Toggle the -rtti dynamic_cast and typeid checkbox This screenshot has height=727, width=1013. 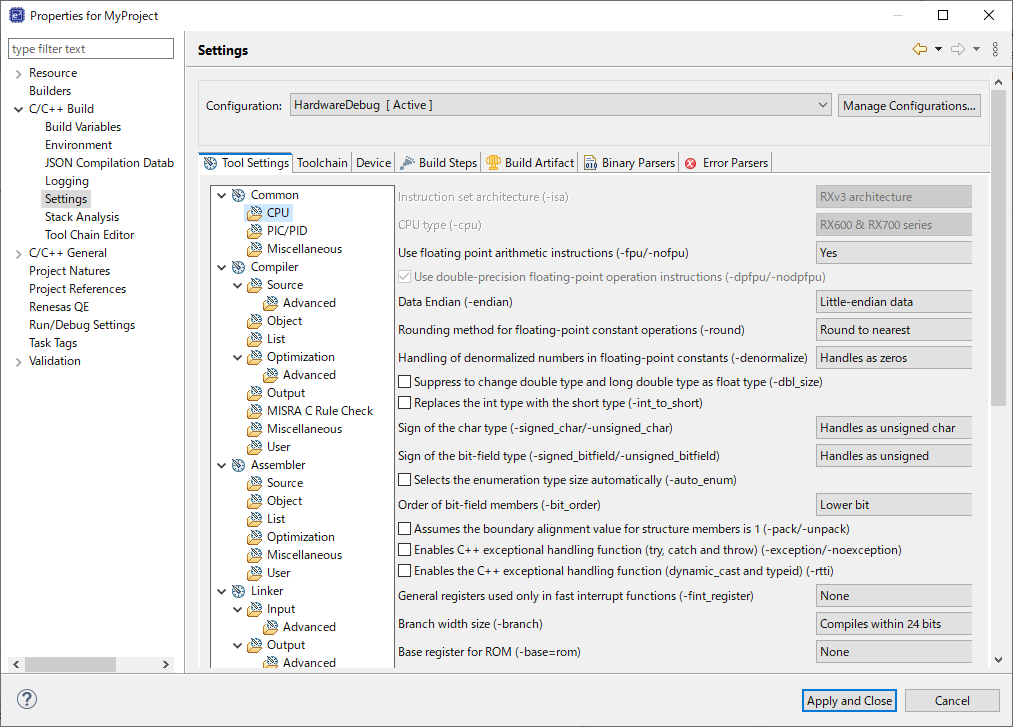coord(404,571)
